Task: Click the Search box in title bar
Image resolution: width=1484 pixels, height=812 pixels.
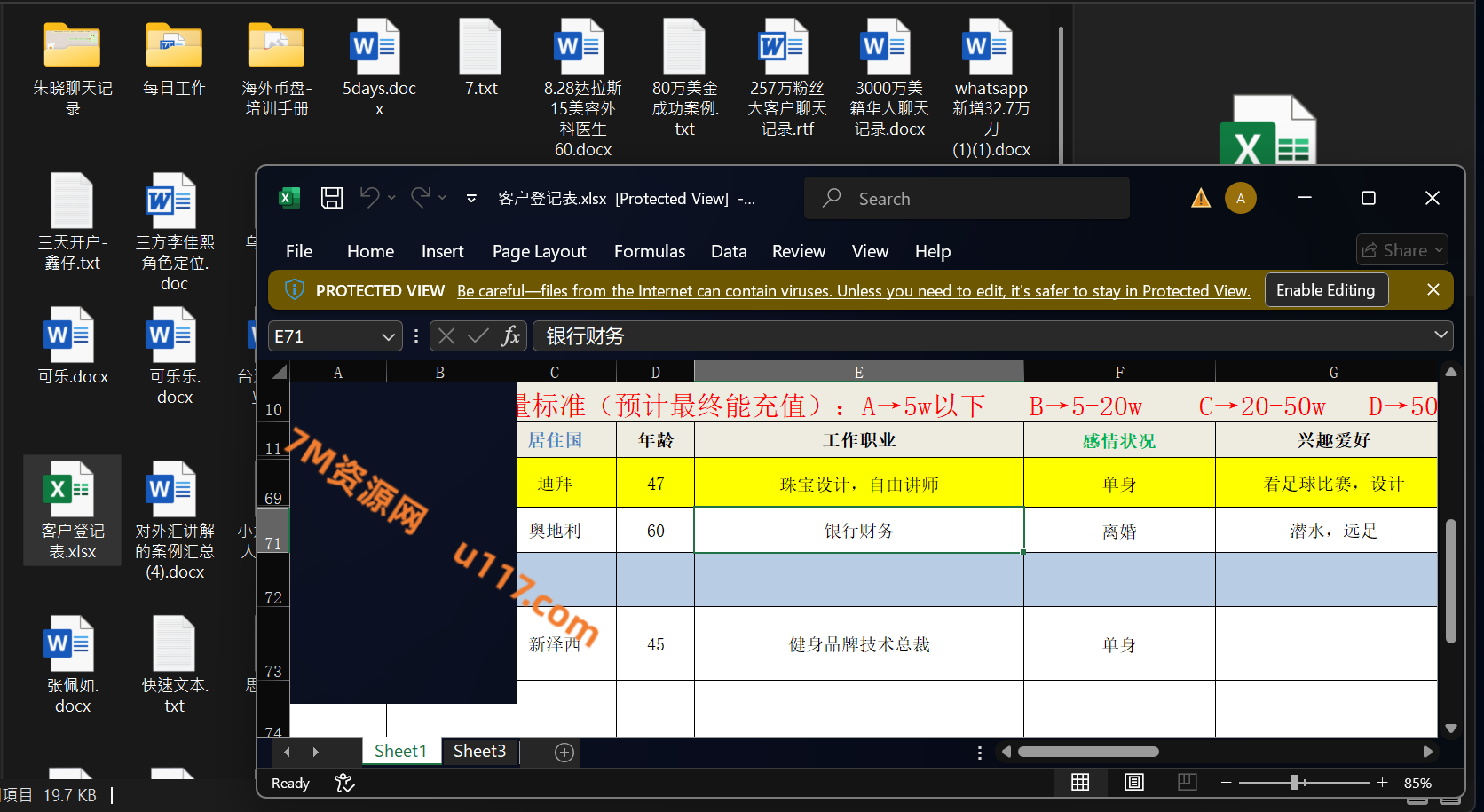Action: point(967,199)
